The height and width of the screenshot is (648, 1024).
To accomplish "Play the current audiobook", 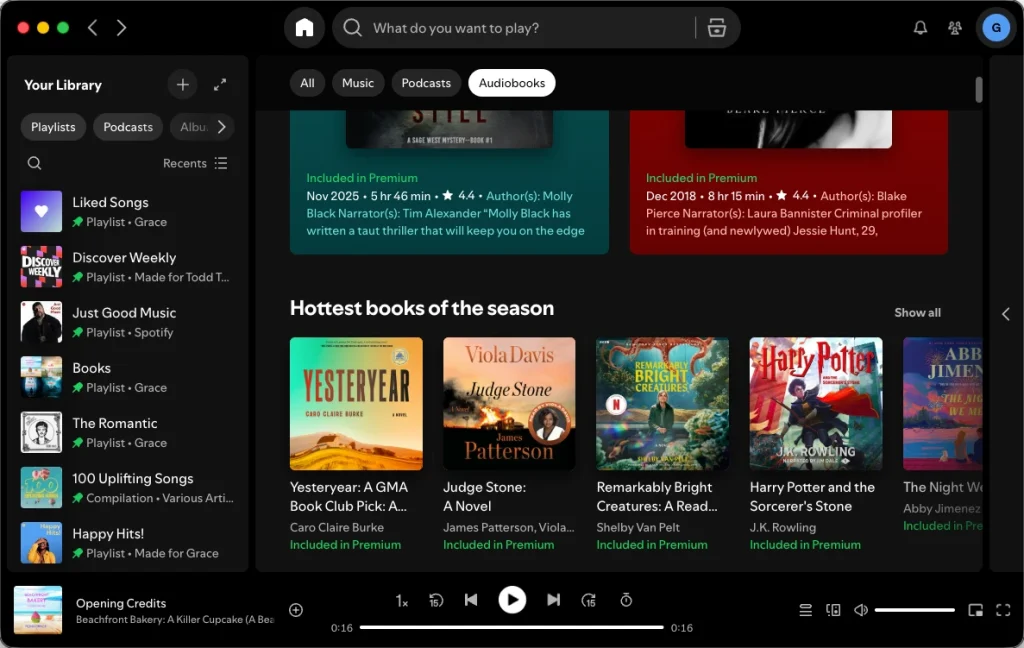I will point(512,600).
